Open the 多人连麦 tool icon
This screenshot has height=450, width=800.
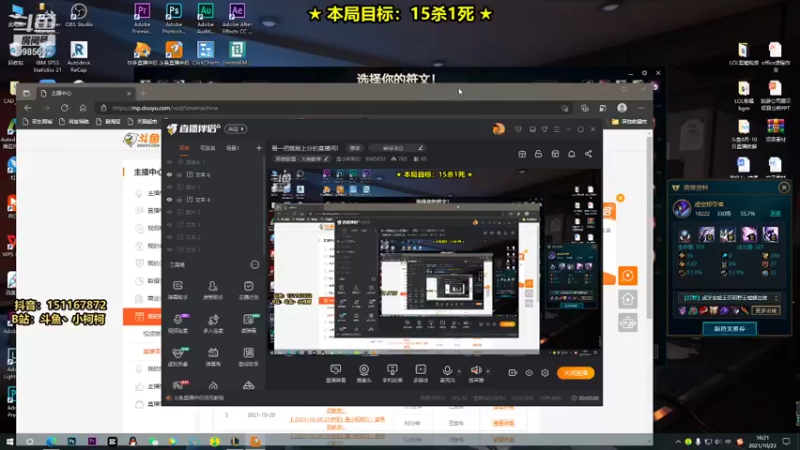pos(213,323)
